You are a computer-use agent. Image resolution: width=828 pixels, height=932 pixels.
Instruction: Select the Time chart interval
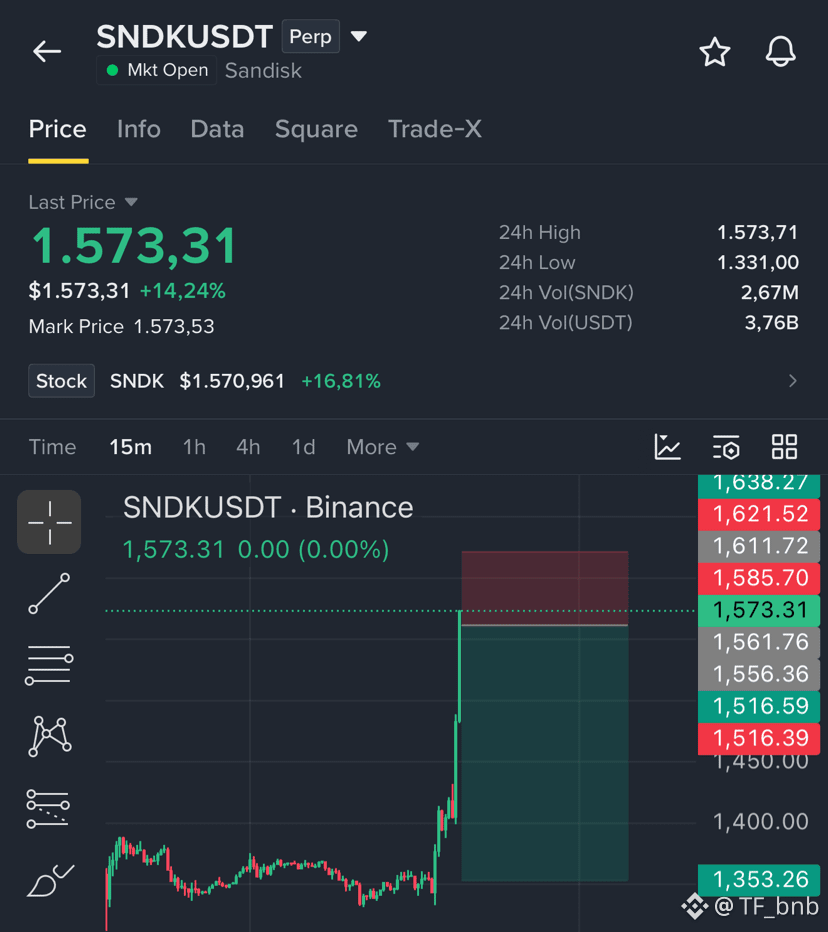(x=52, y=447)
